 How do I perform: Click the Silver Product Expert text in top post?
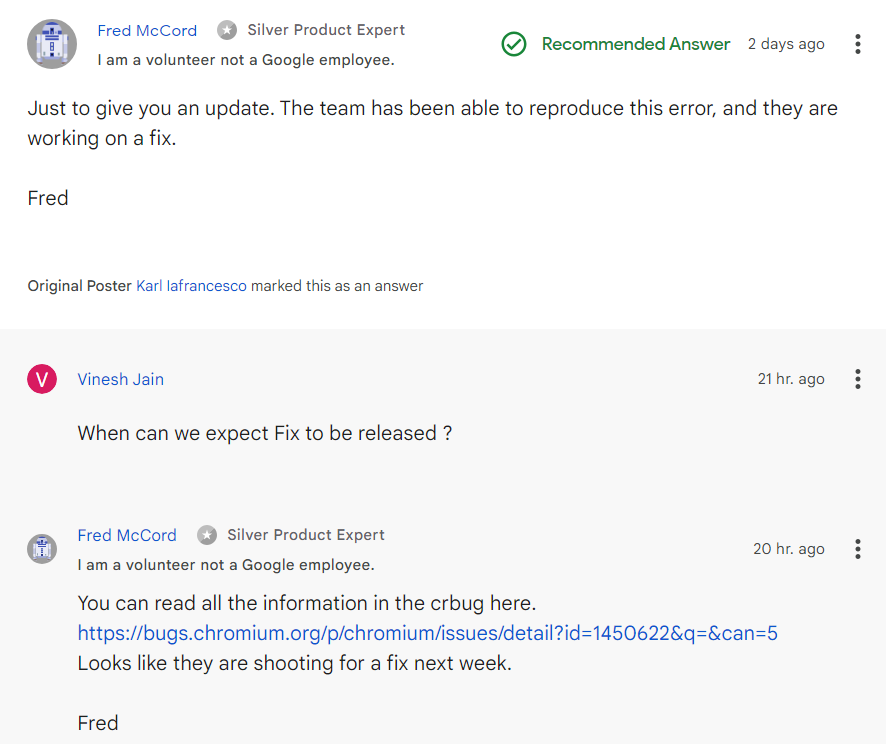(x=326, y=30)
